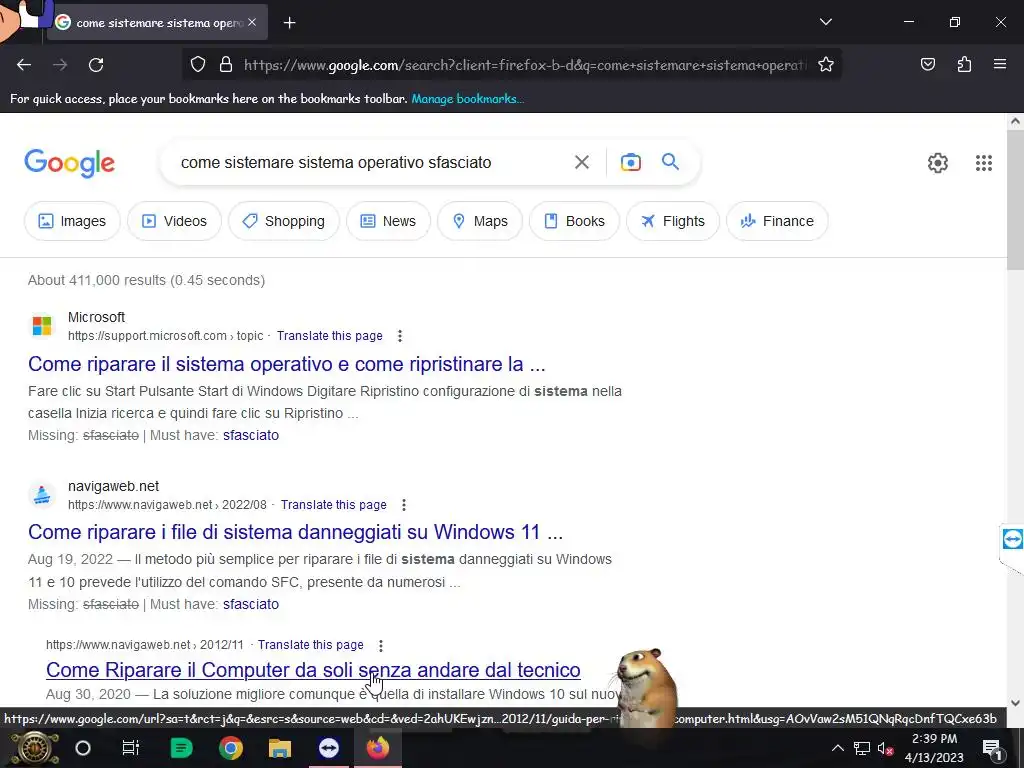Open the Firefox application menu
This screenshot has width=1024, height=768.
(x=1000, y=64)
